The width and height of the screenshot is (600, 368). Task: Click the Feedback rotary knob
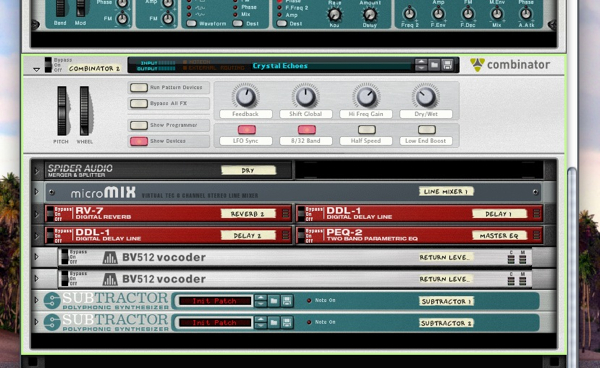[245, 96]
